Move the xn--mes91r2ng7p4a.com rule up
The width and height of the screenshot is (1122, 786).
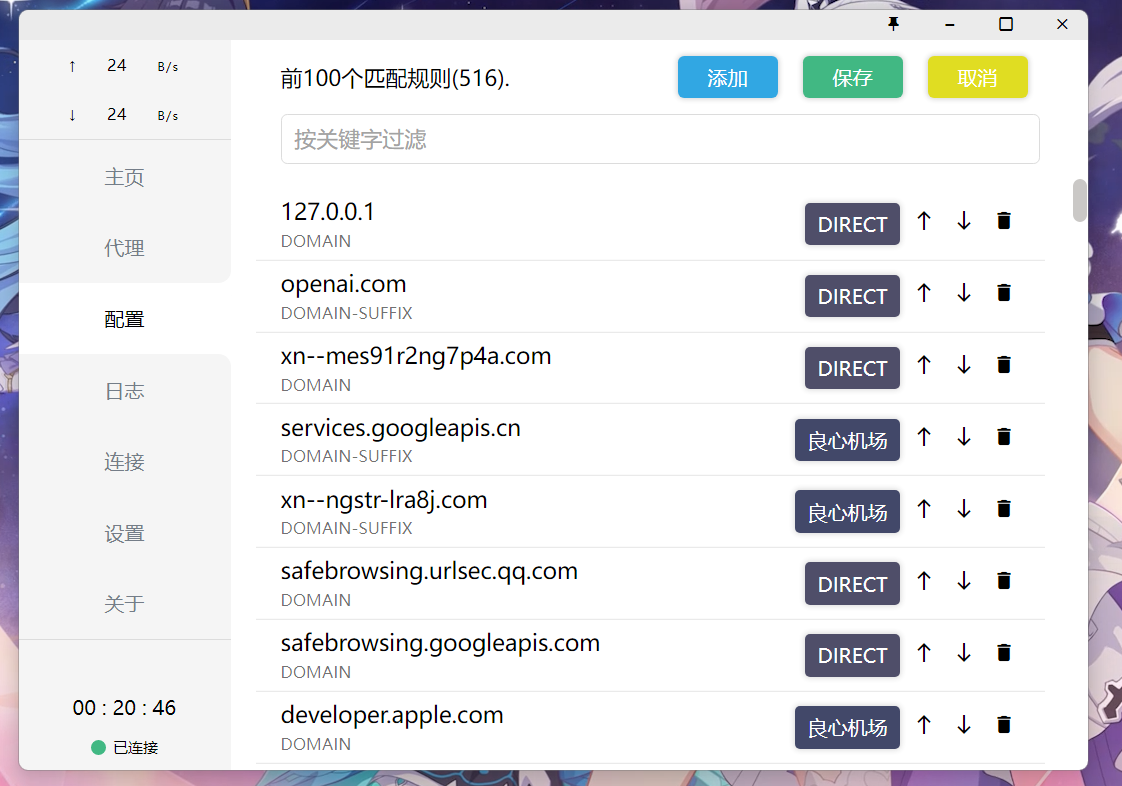[924, 365]
